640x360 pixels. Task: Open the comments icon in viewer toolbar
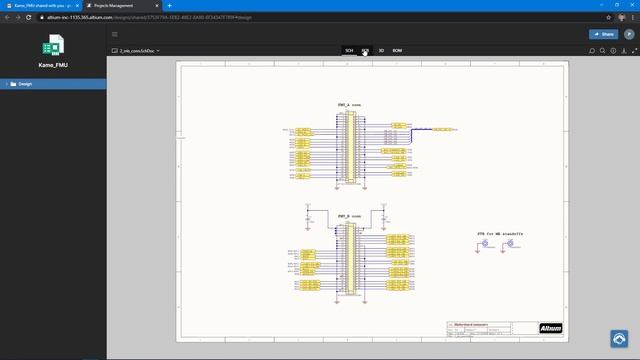click(592, 51)
